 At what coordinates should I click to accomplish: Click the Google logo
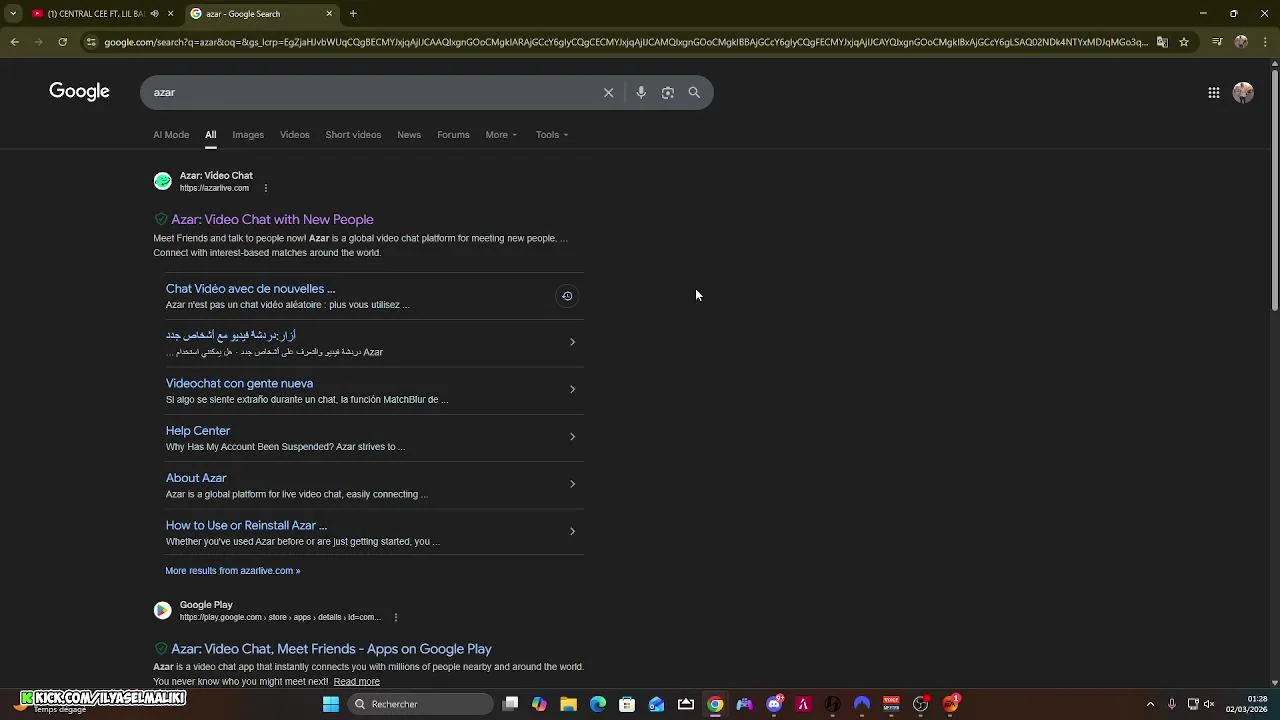(79, 92)
